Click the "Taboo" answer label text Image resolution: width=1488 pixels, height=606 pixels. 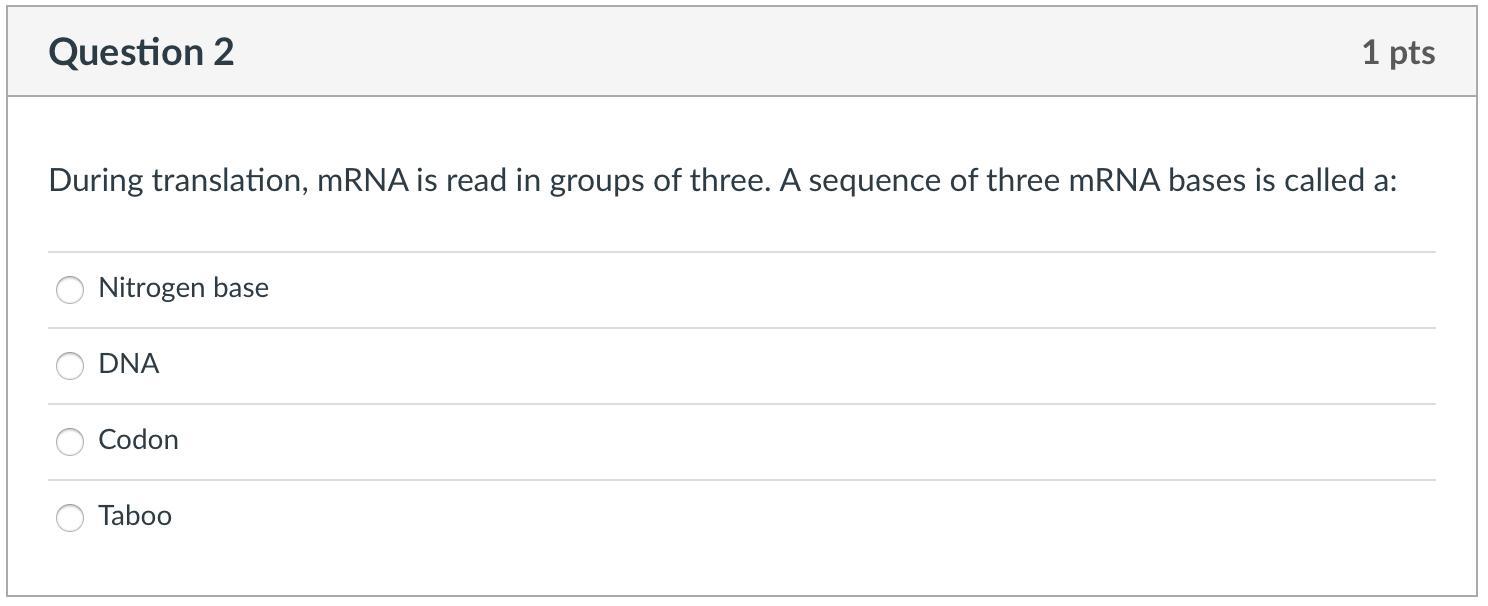135,516
